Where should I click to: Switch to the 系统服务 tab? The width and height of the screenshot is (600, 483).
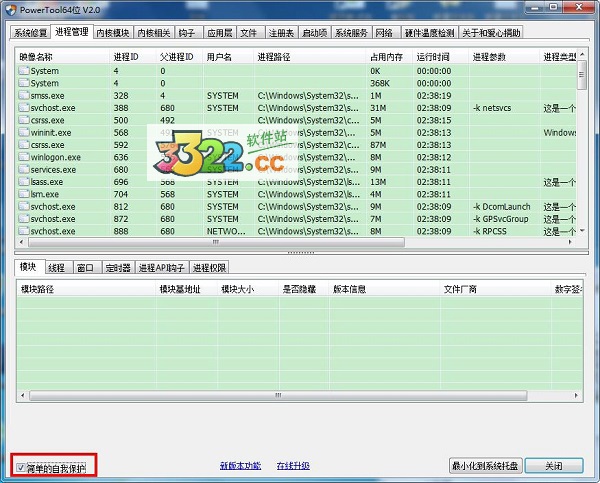351,33
